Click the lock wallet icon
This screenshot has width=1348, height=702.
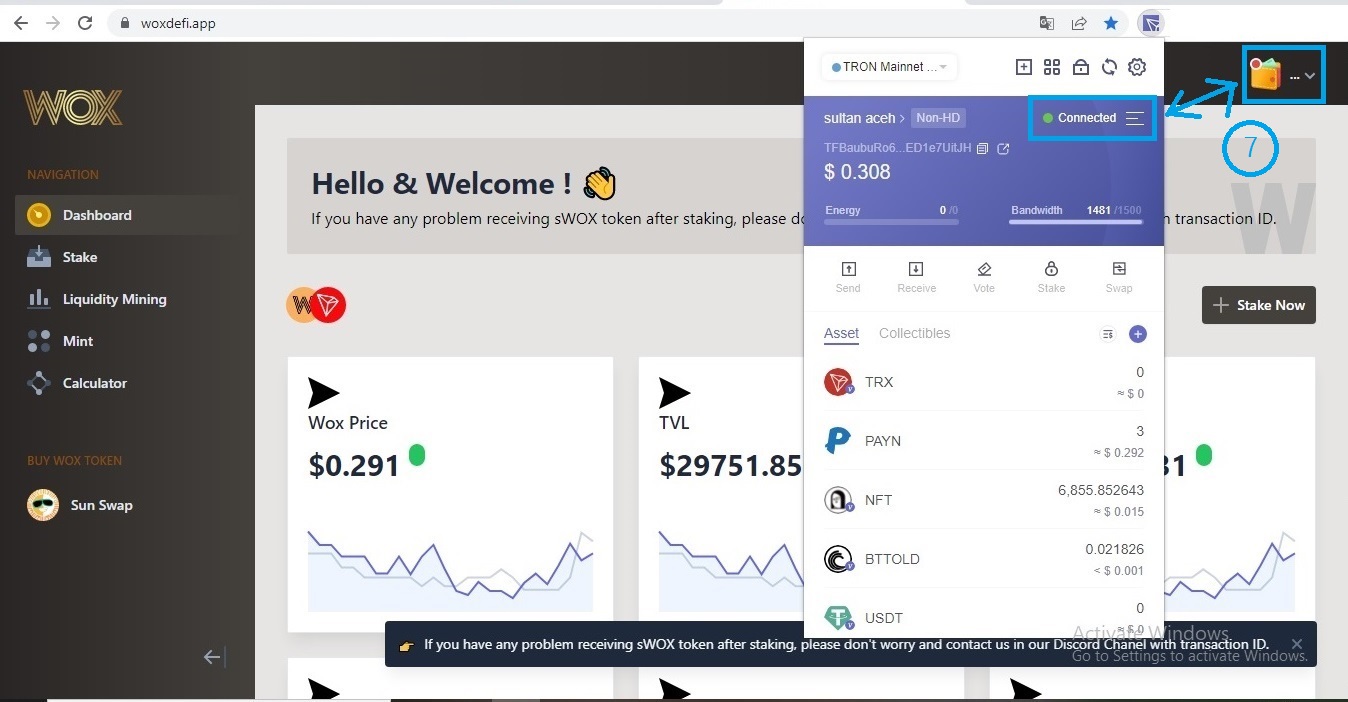1080,67
